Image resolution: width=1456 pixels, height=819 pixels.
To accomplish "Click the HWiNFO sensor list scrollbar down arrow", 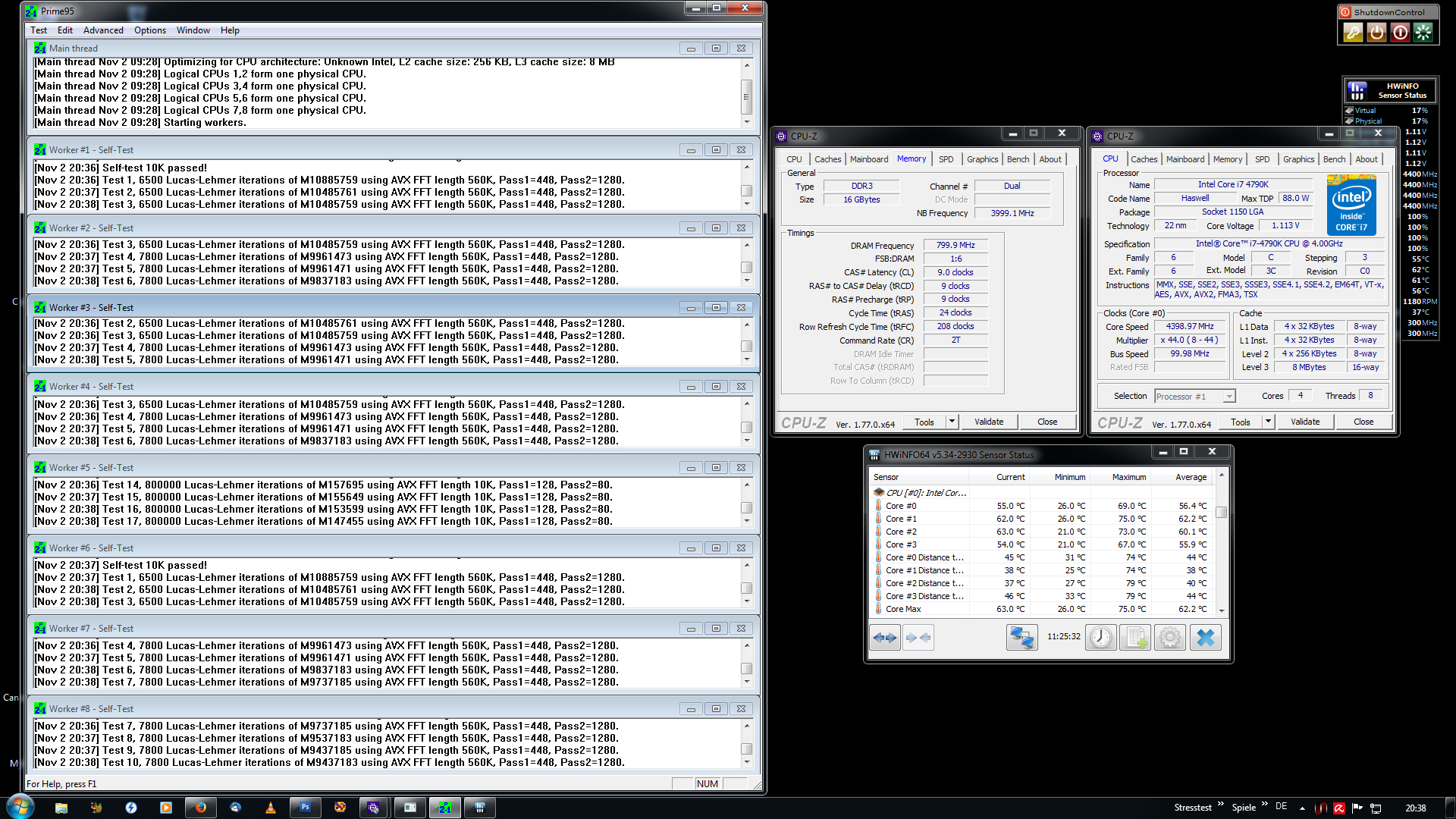I will (1221, 610).
